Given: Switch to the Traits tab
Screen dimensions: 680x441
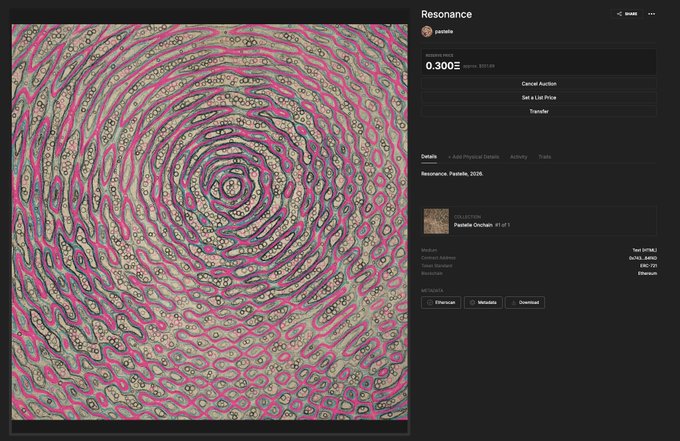Looking at the screenshot, I should pos(544,157).
